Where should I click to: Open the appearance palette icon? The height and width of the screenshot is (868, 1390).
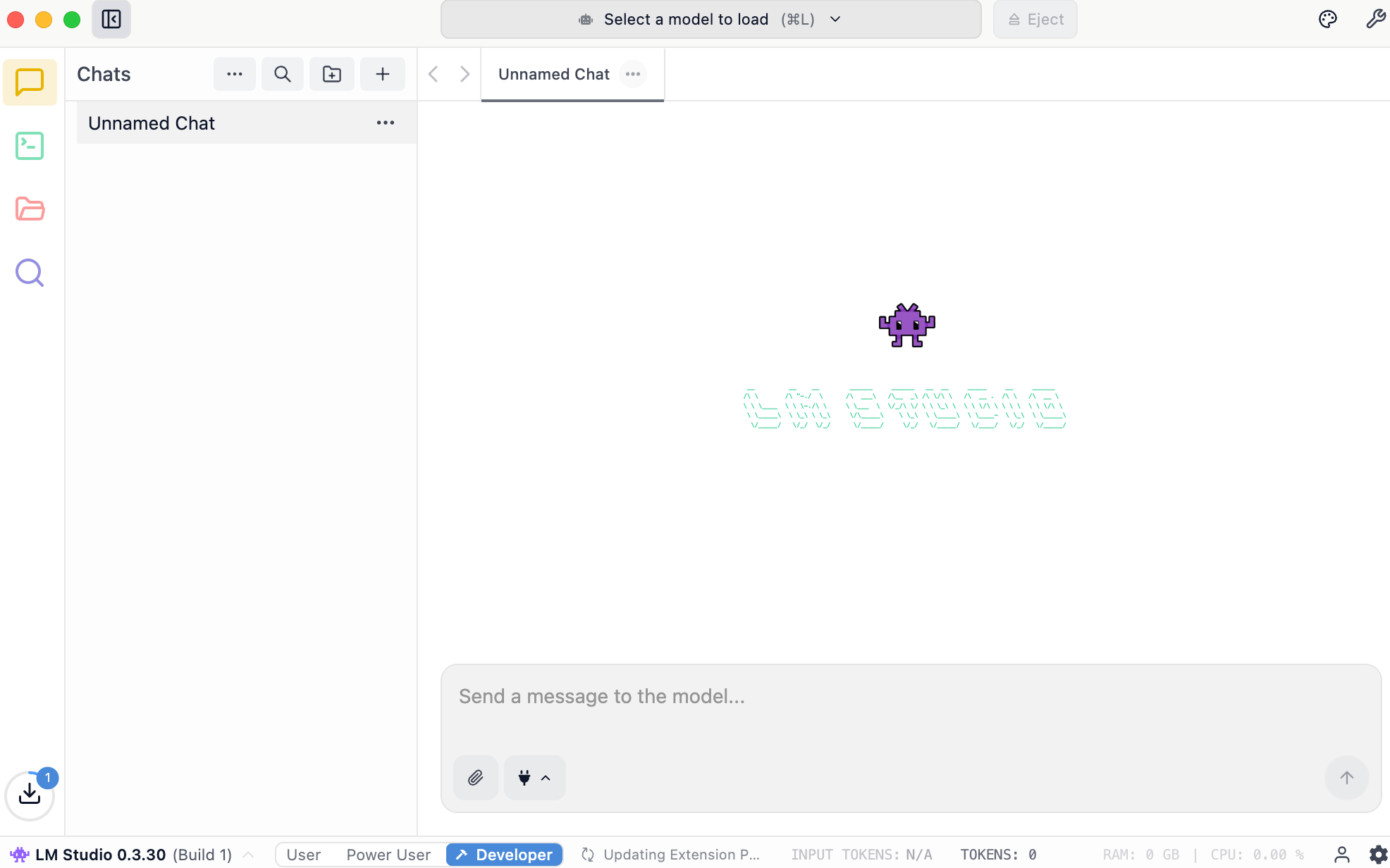1328,19
